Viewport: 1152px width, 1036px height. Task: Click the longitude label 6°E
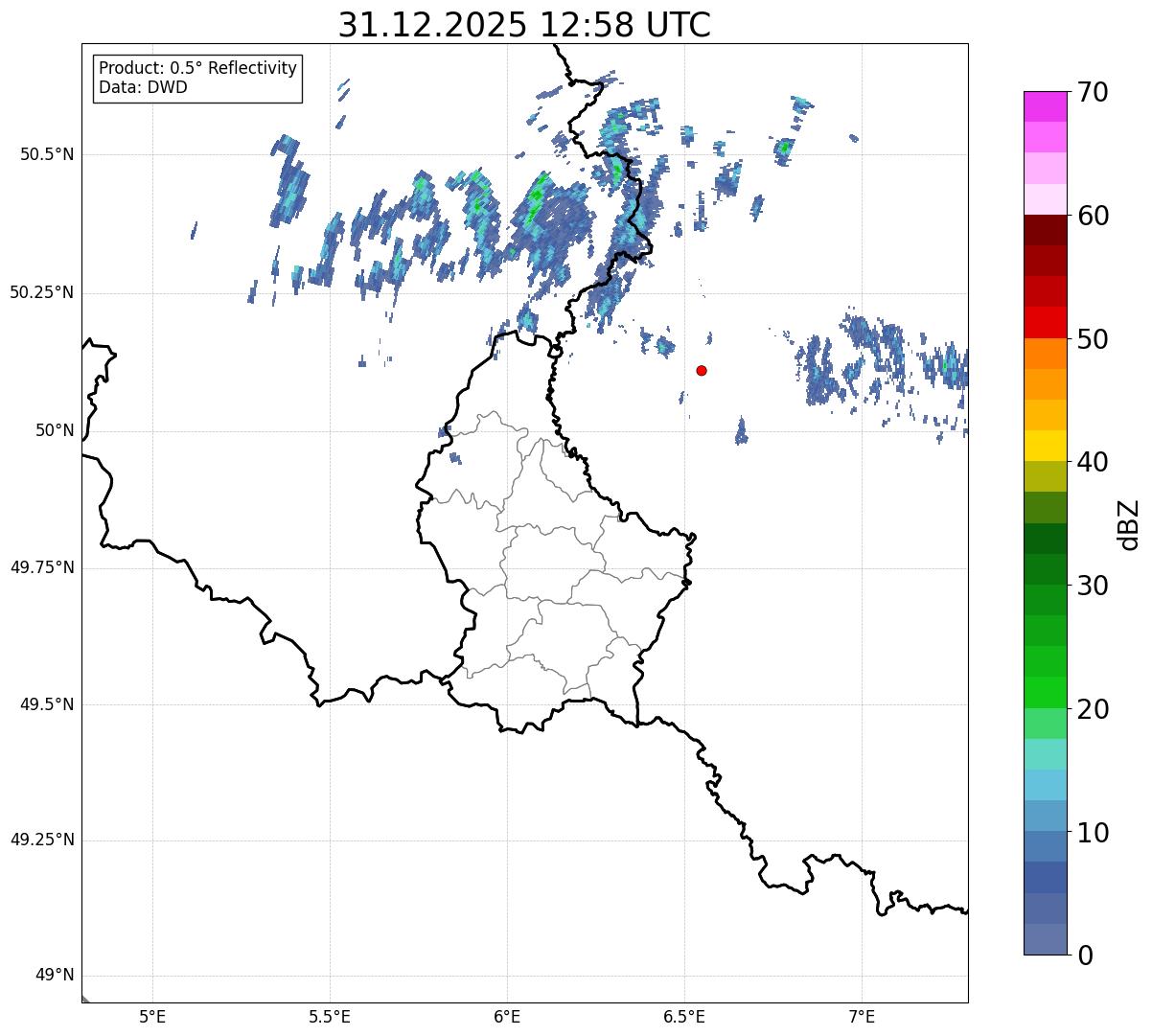(x=507, y=1017)
